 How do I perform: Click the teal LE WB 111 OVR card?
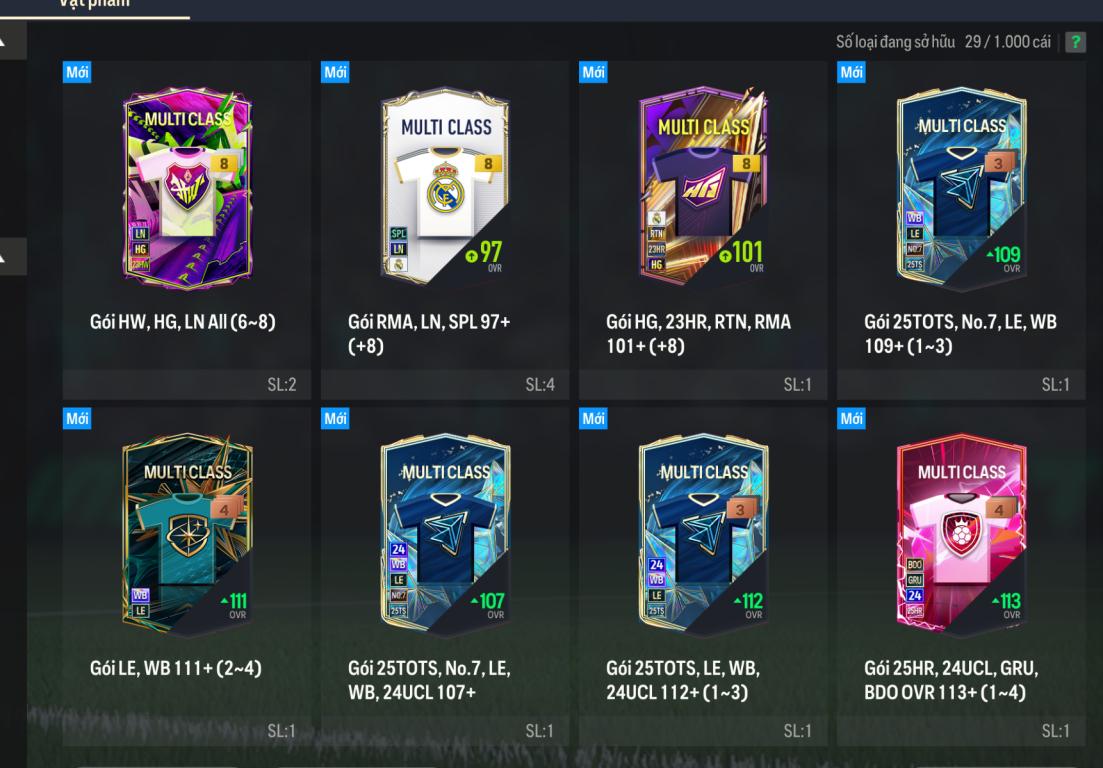[x=187, y=533]
